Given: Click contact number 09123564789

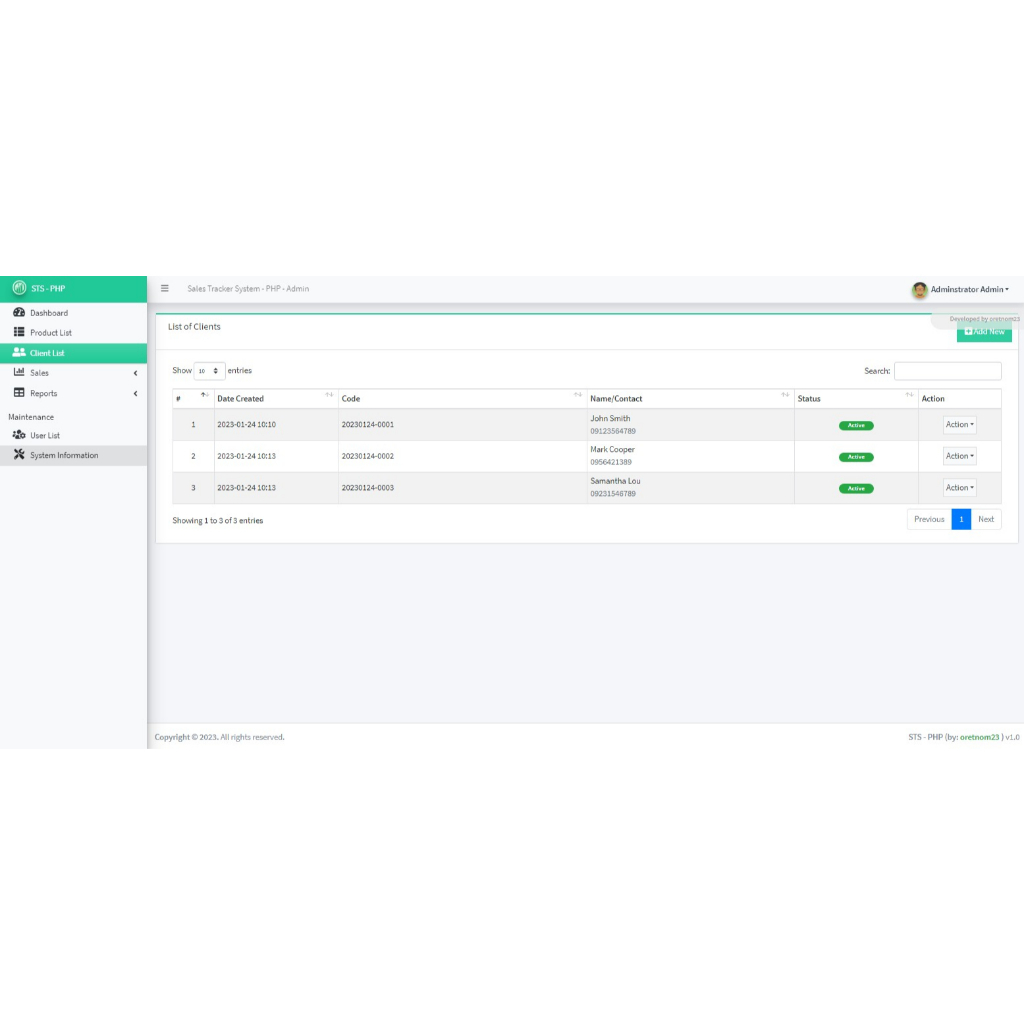Looking at the screenshot, I should pyautogui.click(x=613, y=431).
